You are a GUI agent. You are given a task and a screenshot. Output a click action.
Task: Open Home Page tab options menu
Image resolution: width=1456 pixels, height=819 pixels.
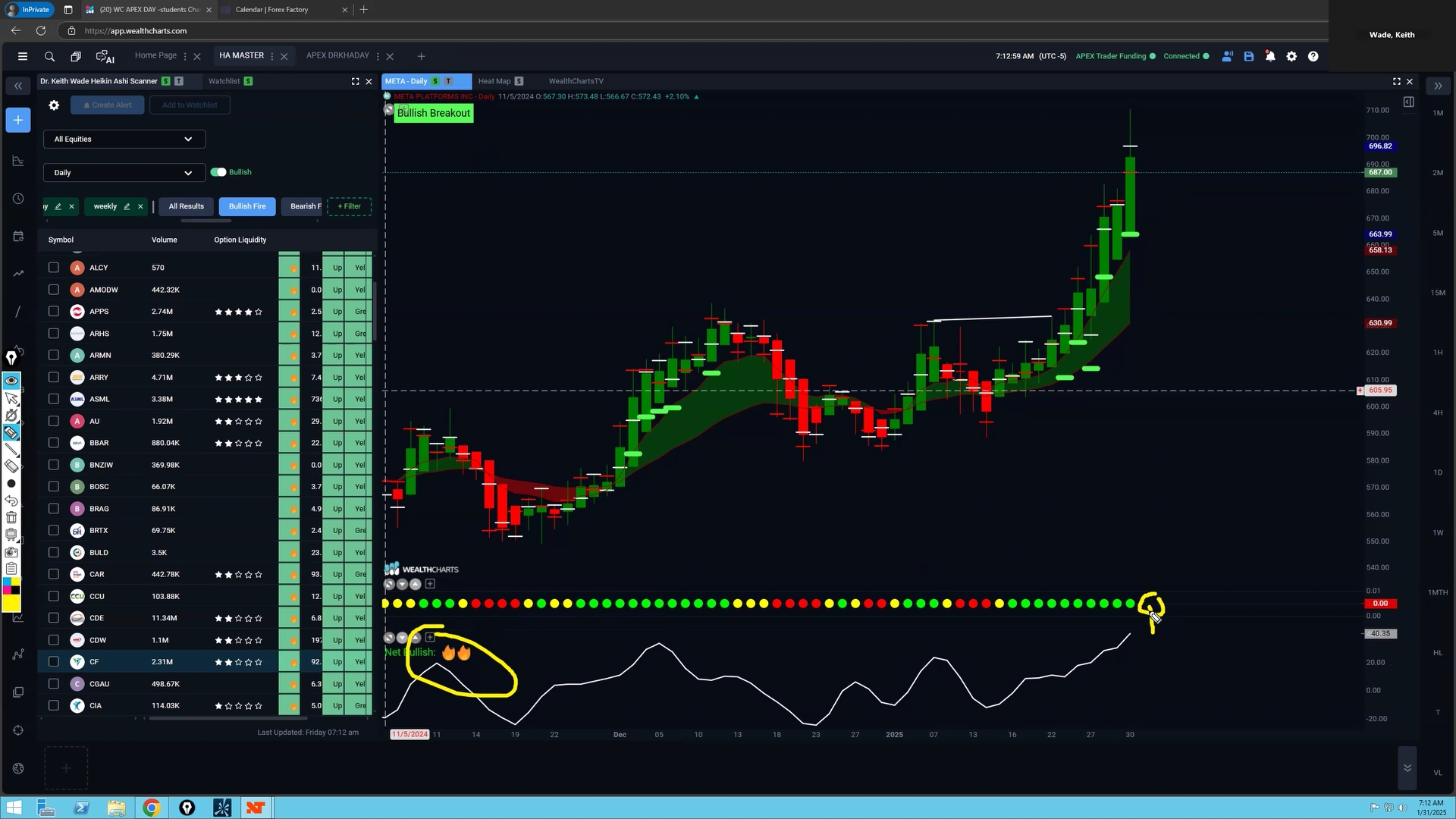[x=185, y=56]
